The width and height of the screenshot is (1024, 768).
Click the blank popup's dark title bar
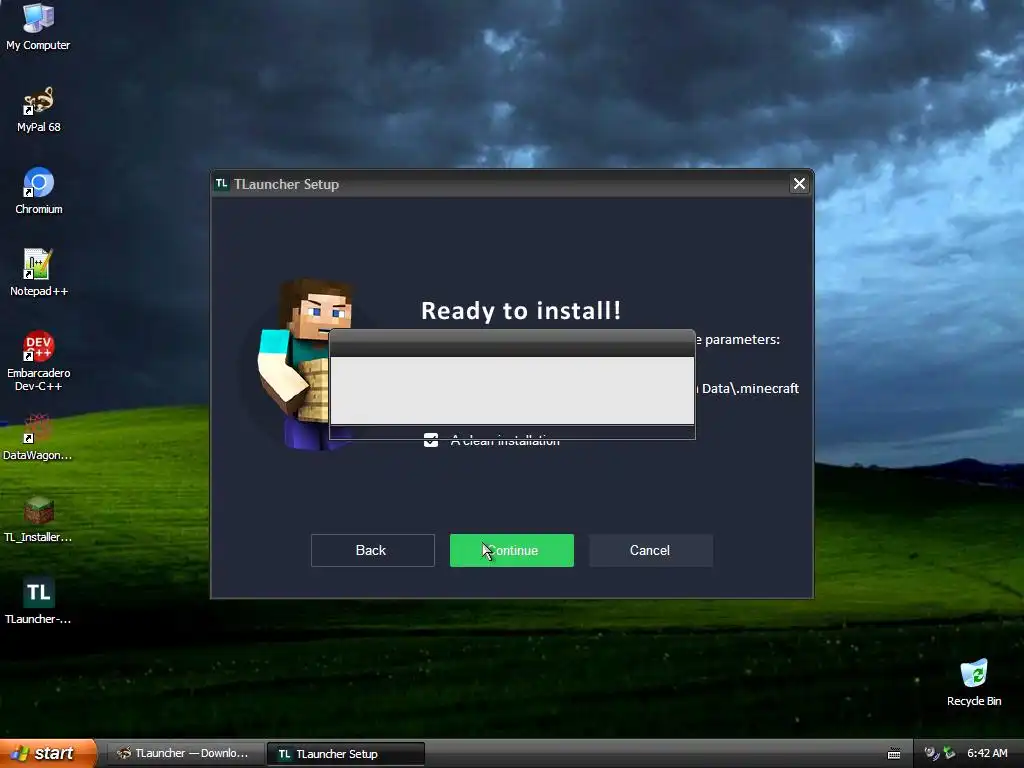pos(512,344)
